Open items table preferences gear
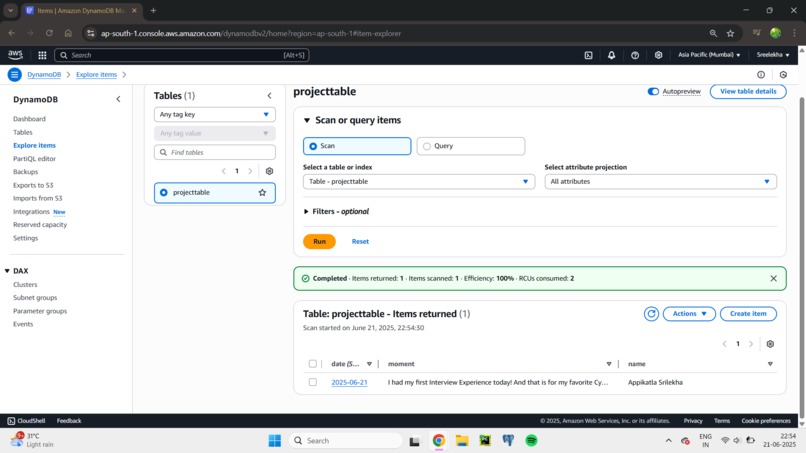This screenshot has width=806, height=453. (x=770, y=344)
